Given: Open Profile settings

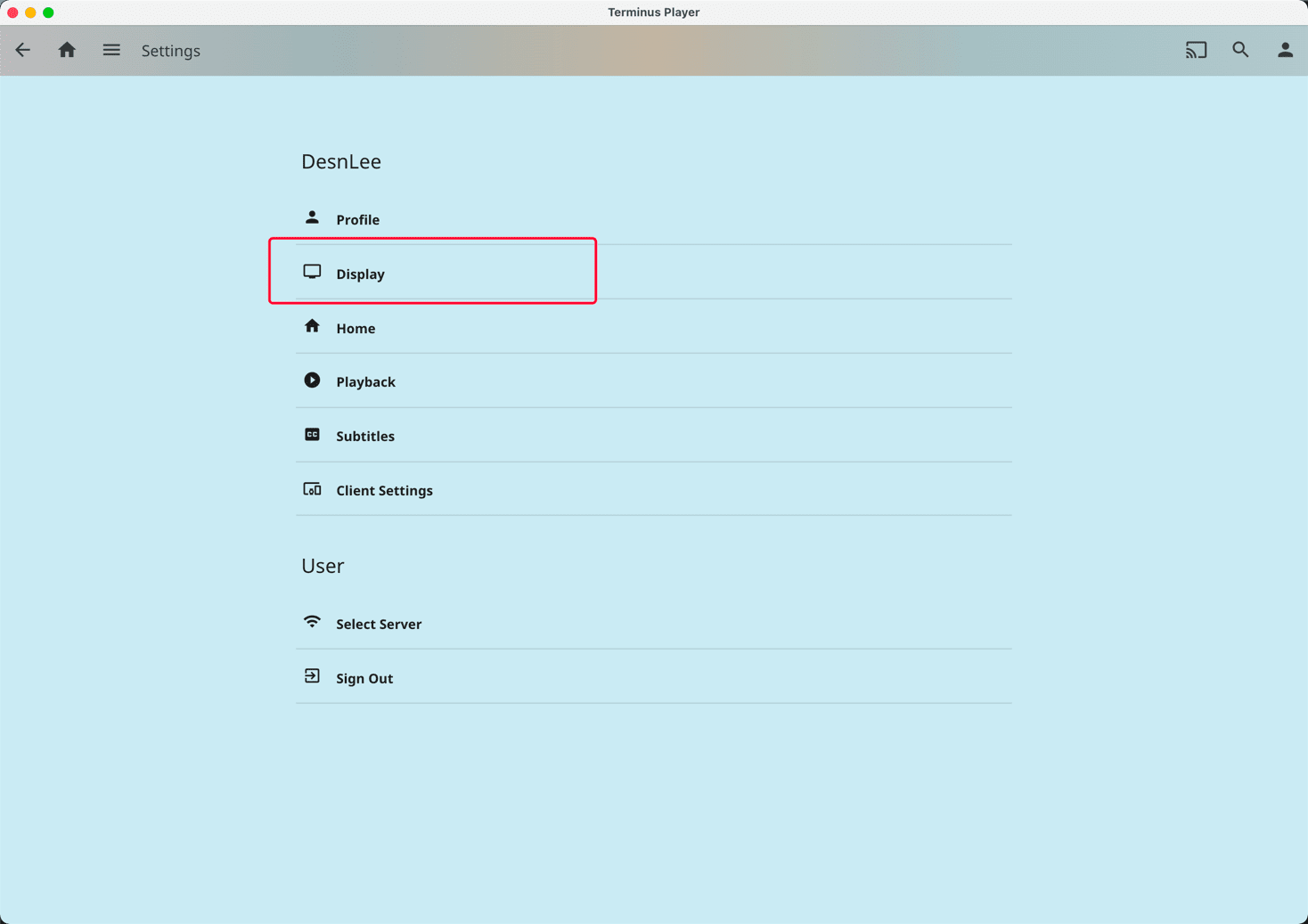Looking at the screenshot, I should click(358, 220).
